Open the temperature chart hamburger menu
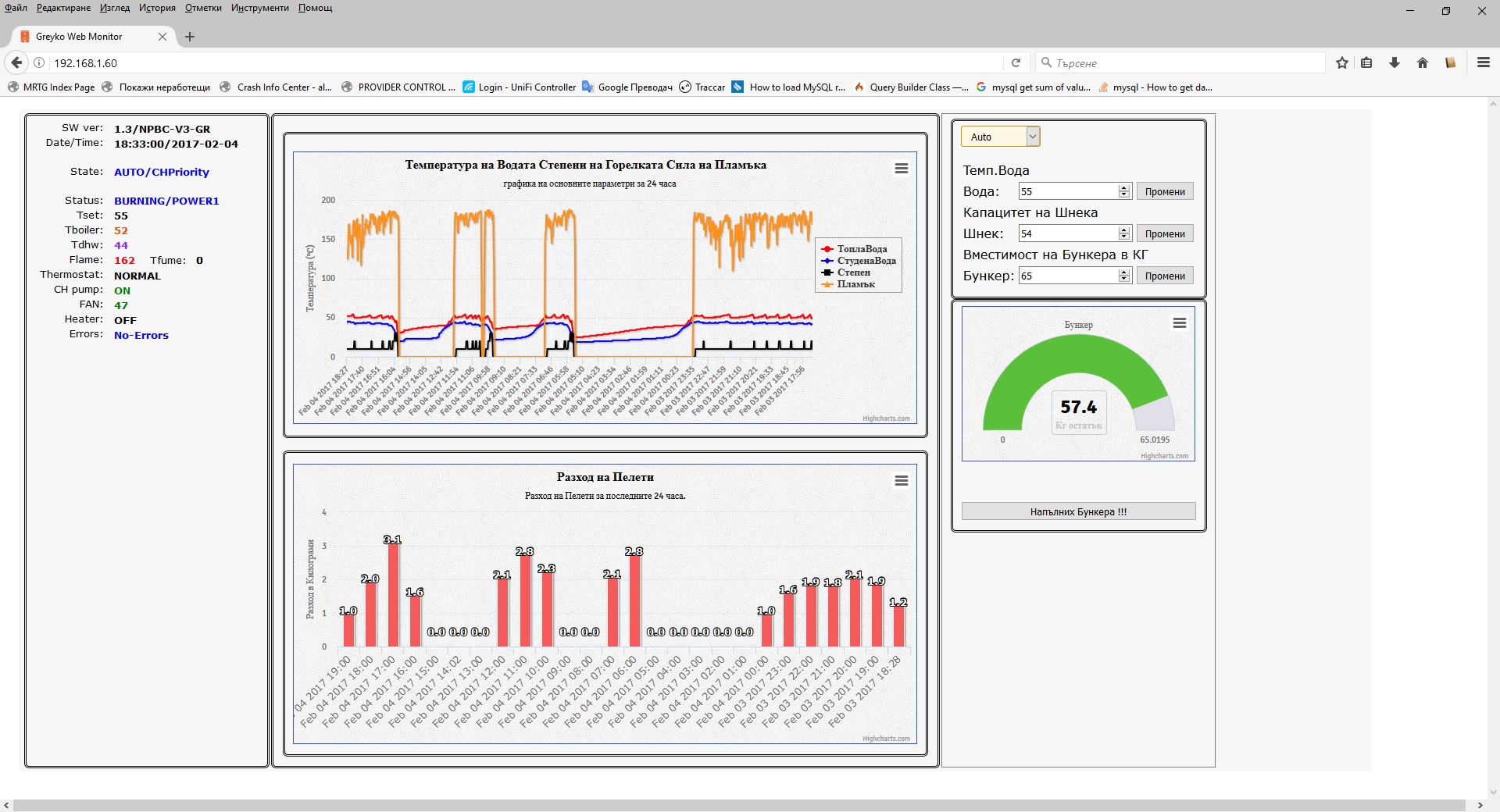The width and height of the screenshot is (1500, 812). (901, 169)
